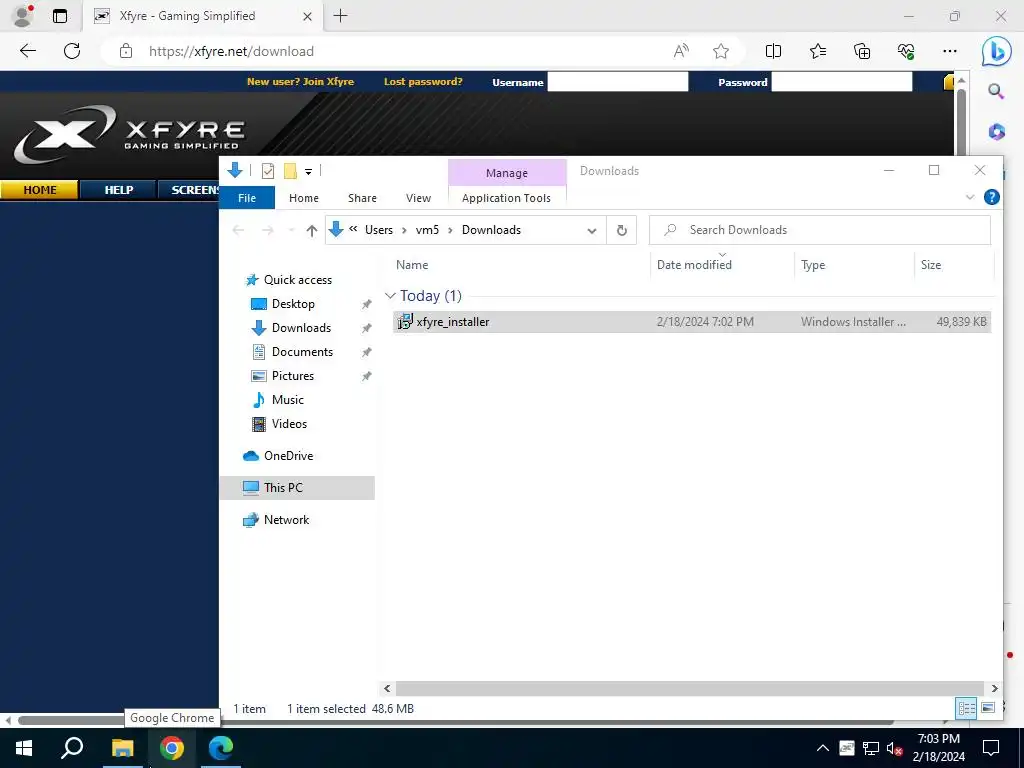View site information lock icon
This screenshot has height=768, width=1024.
tap(126, 51)
